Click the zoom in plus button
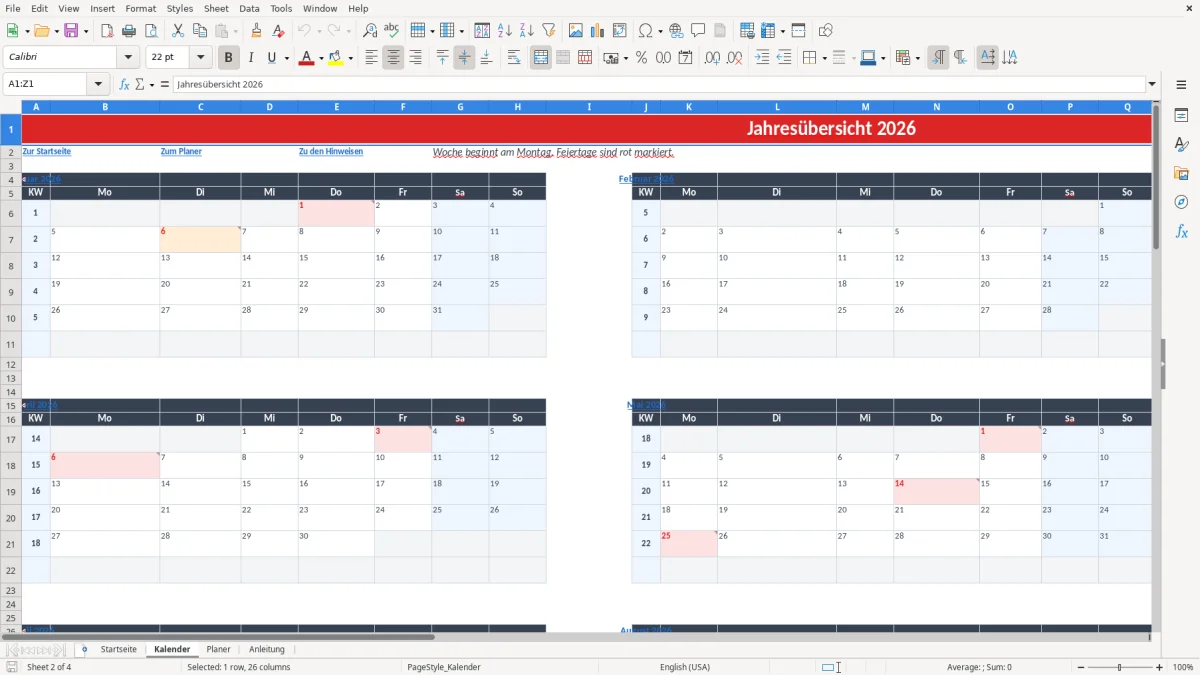Screen dimensions: 1200x675 click(1159, 667)
